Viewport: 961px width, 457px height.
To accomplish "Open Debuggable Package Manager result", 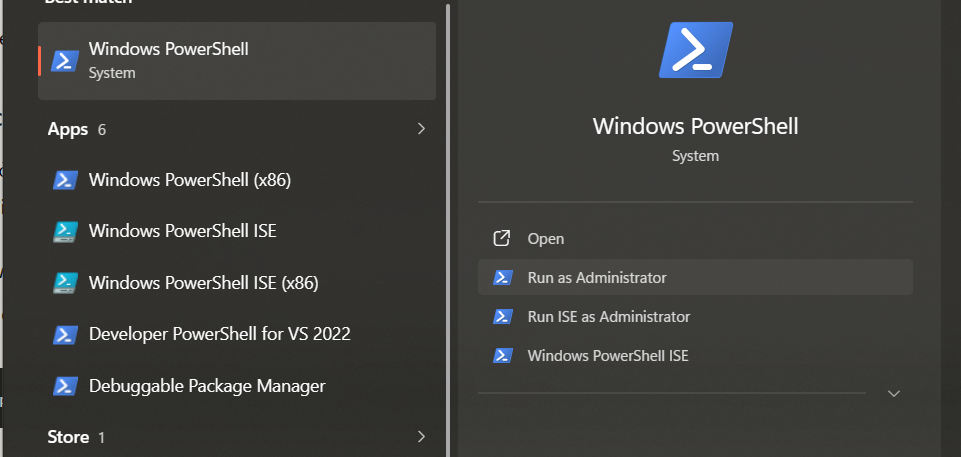I will (237, 386).
